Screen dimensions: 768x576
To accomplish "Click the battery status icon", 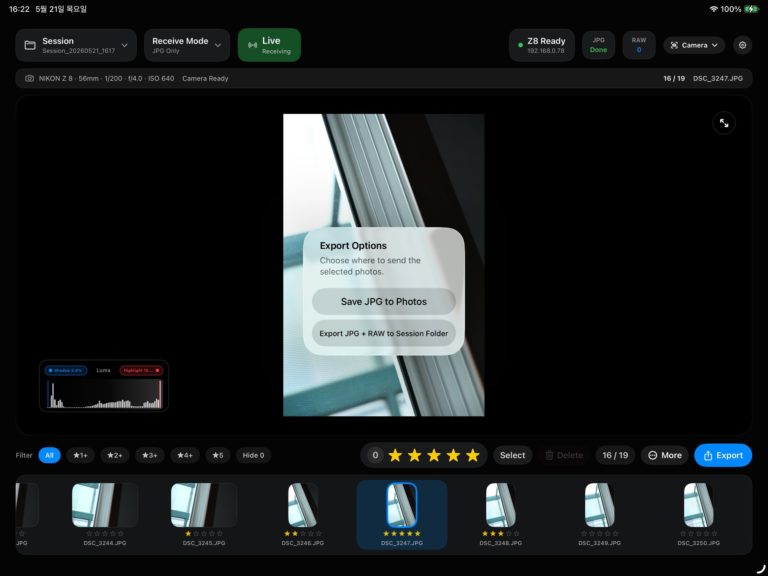I will click(751, 9).
